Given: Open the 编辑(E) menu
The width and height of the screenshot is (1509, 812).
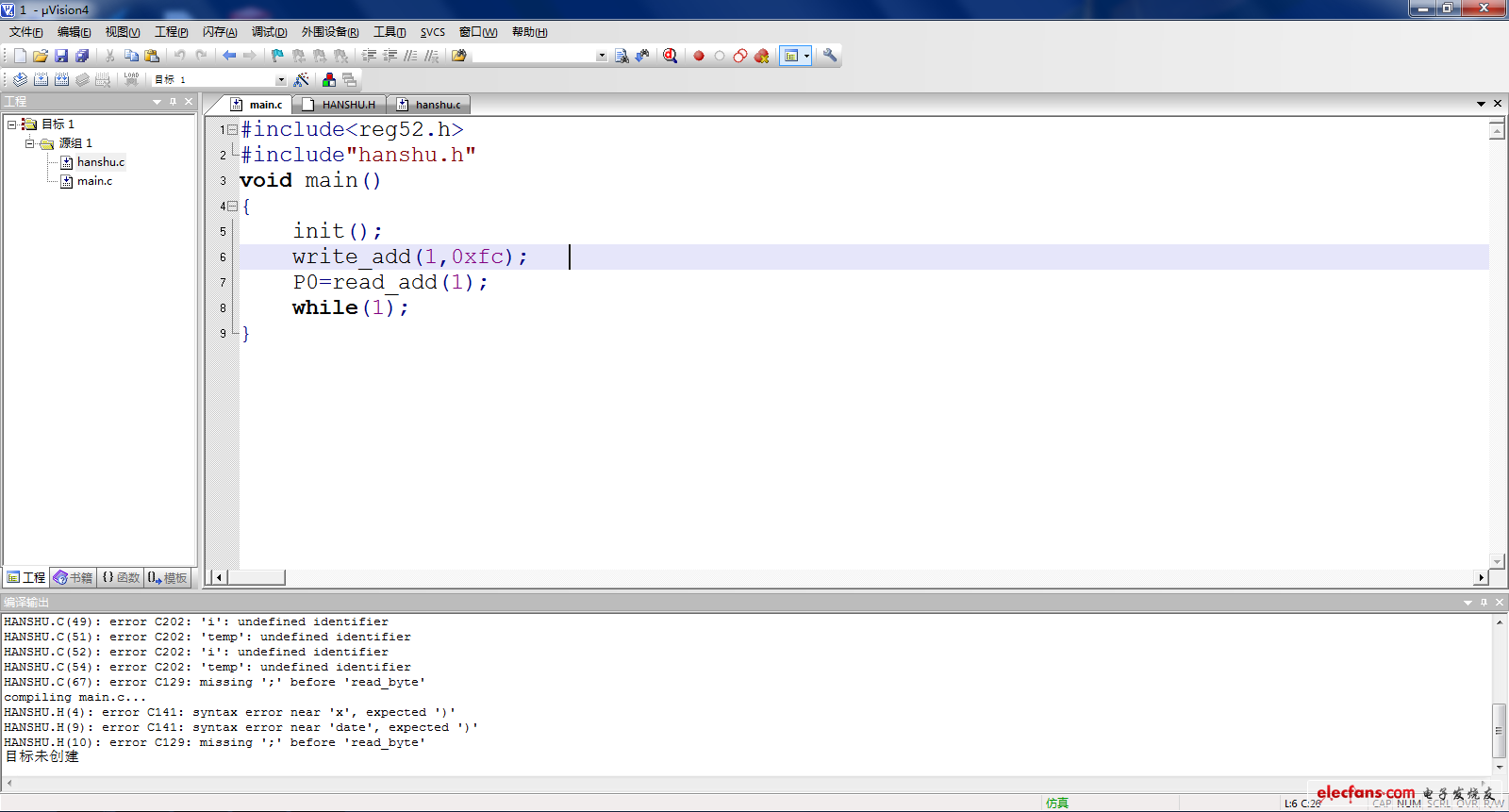Looking at the screenshot, I should [74, 32].
